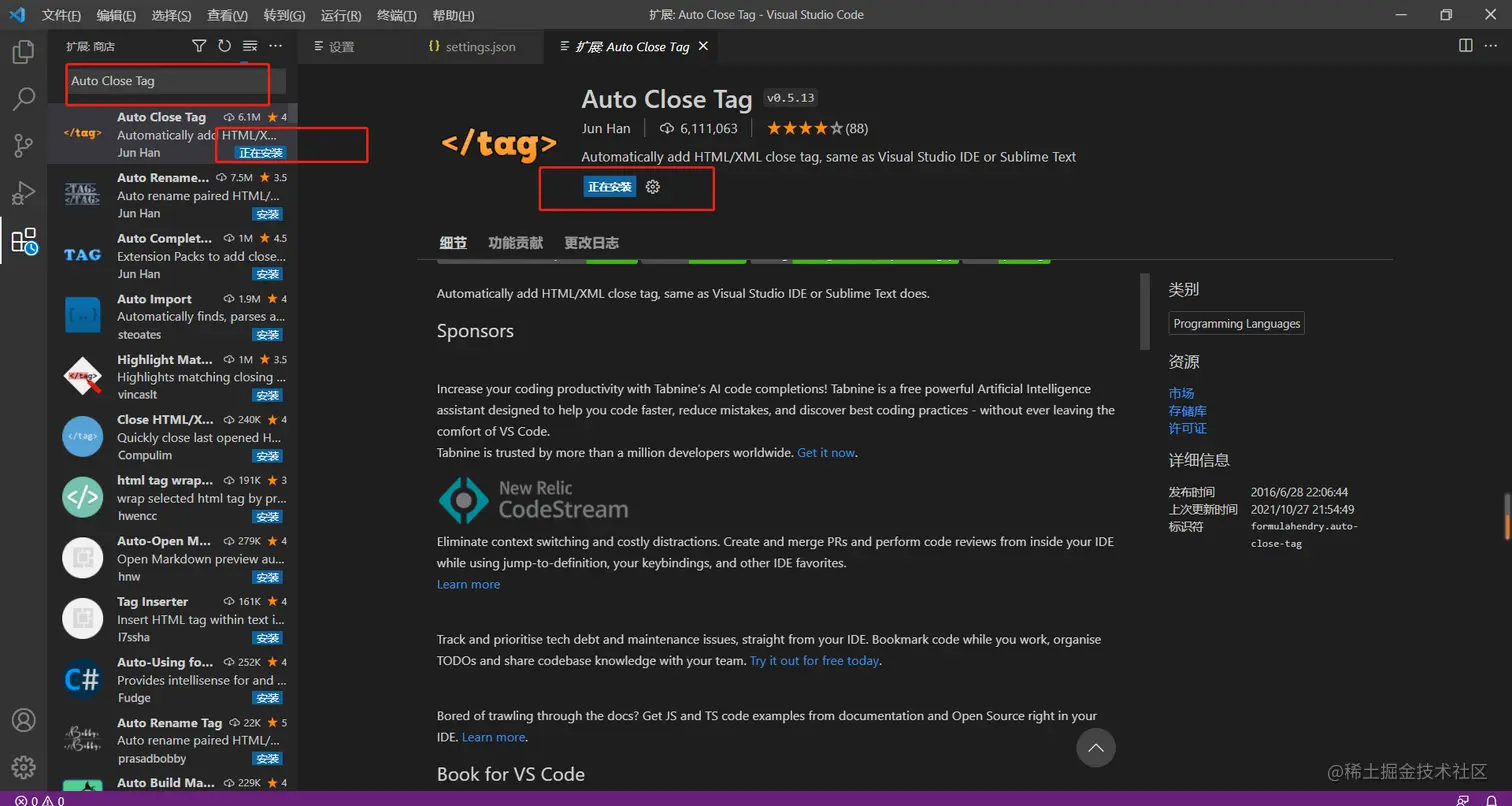Install Auto Rename Tag by prasadbobby
The image size is (1512, 806).
267,758
